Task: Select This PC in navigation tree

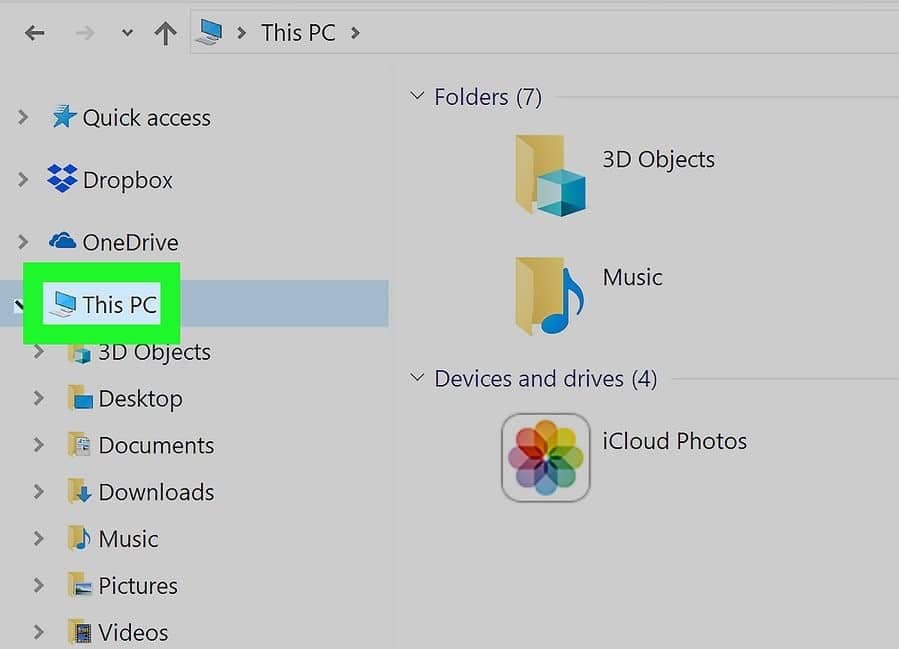Action: point(119,304)
